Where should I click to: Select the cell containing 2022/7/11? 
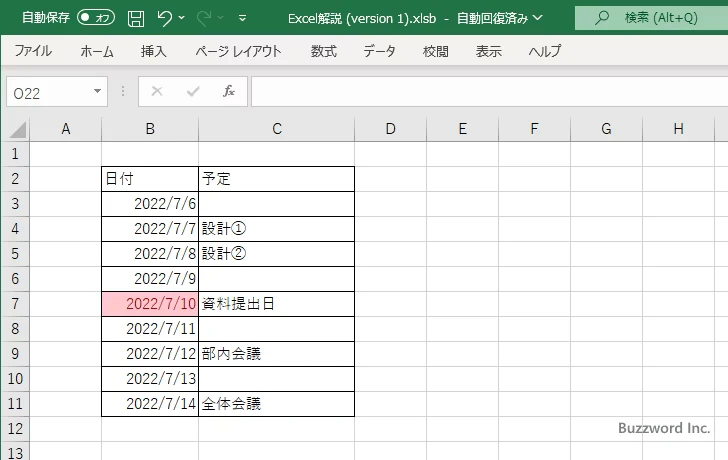(150, 329)
